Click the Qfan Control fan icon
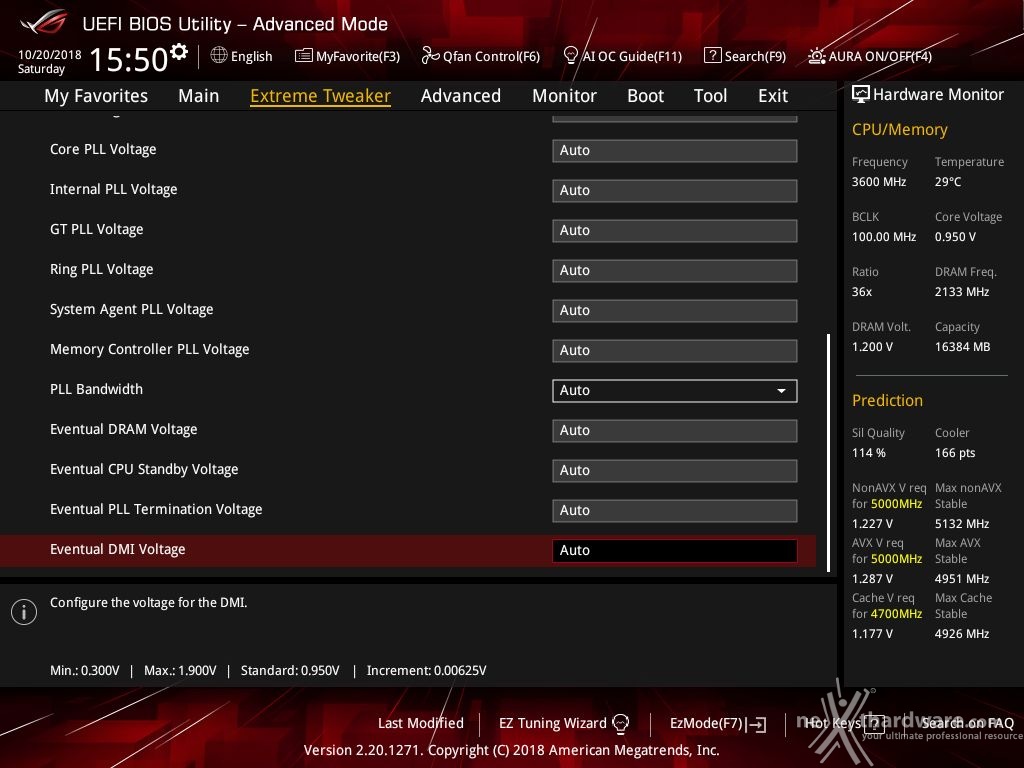The height and width of the screenshot is (768, 1024). (x=430, y=56)
